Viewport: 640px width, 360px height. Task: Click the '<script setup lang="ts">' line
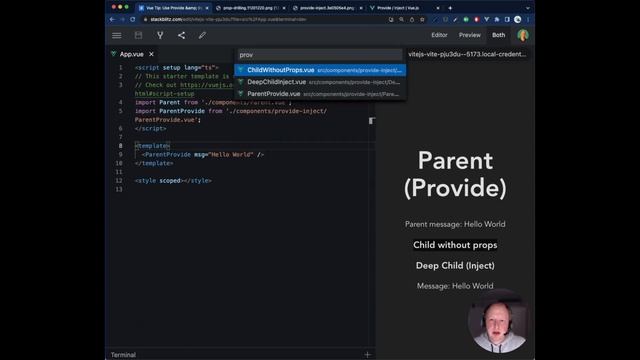[177, 68]
